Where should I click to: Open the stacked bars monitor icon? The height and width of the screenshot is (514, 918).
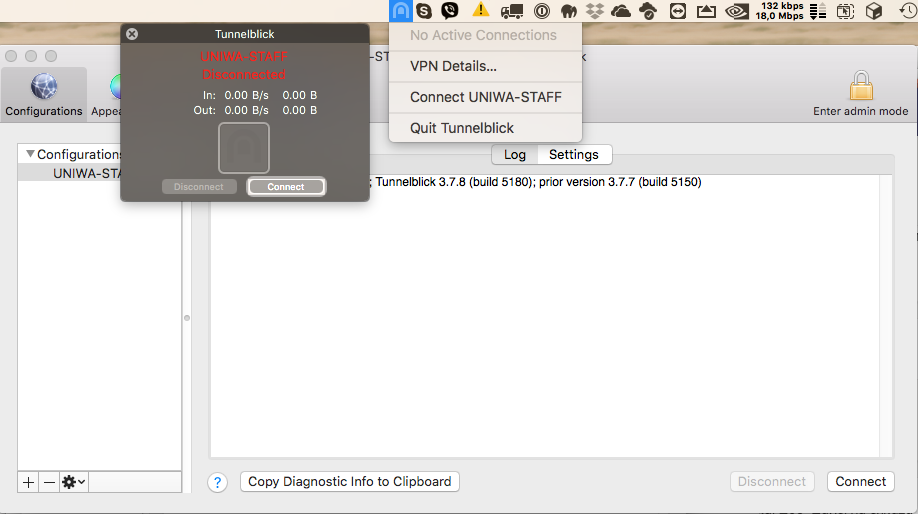[818, 11]
